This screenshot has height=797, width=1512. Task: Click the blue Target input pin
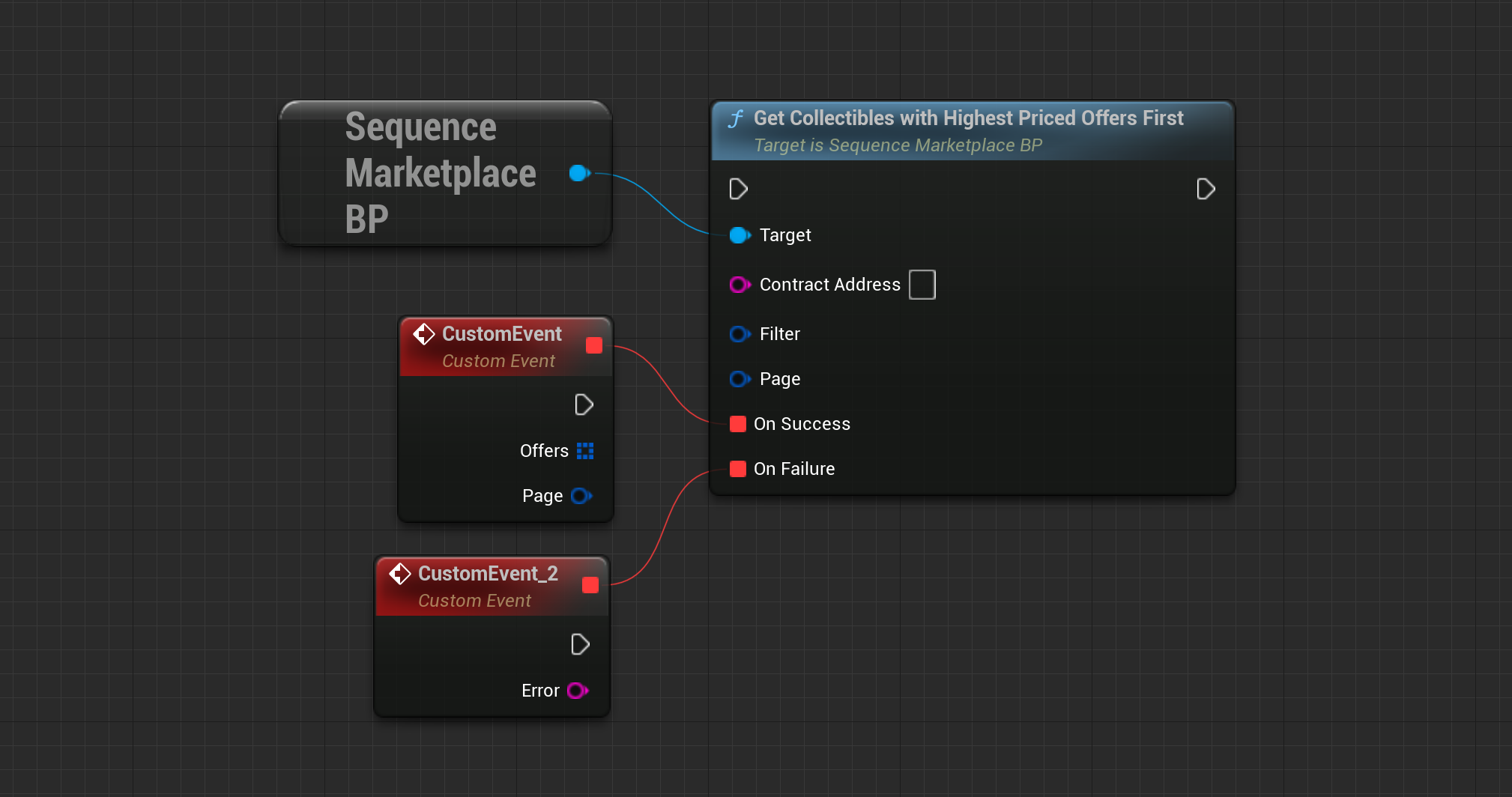[739, 235]
